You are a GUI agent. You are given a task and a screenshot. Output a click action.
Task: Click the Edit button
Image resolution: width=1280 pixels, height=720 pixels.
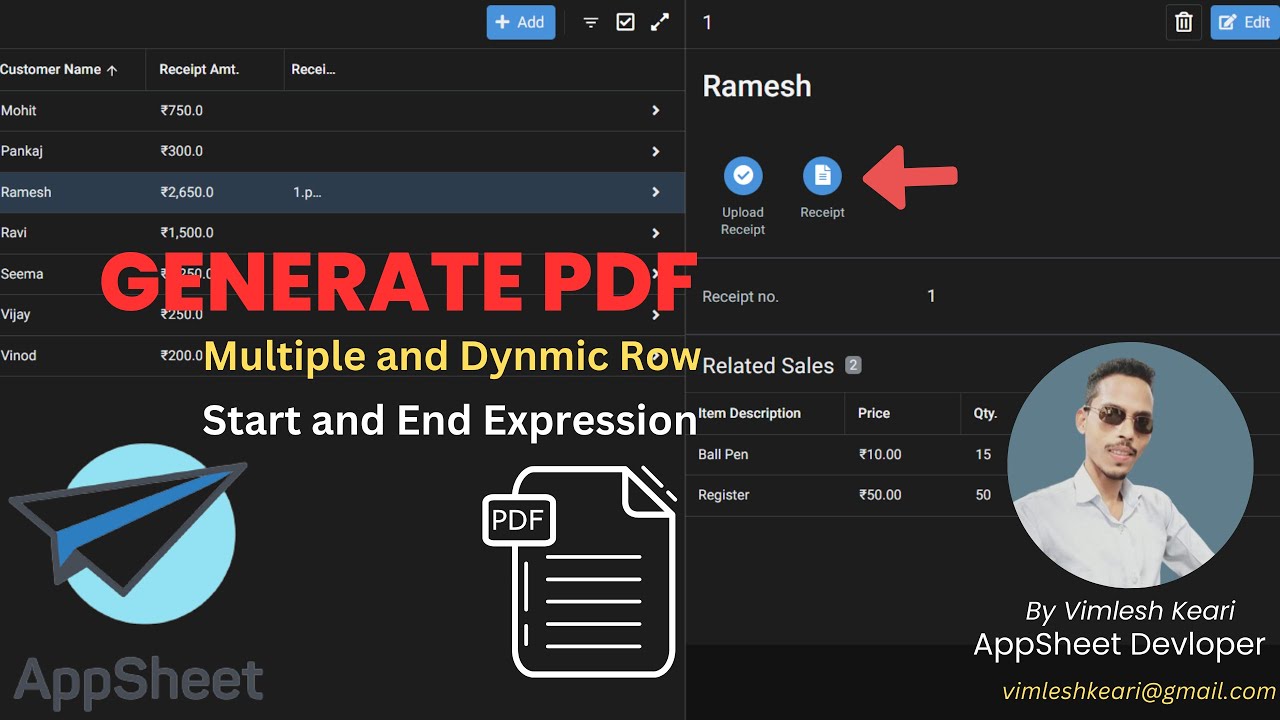click(x=1245, y=22)
